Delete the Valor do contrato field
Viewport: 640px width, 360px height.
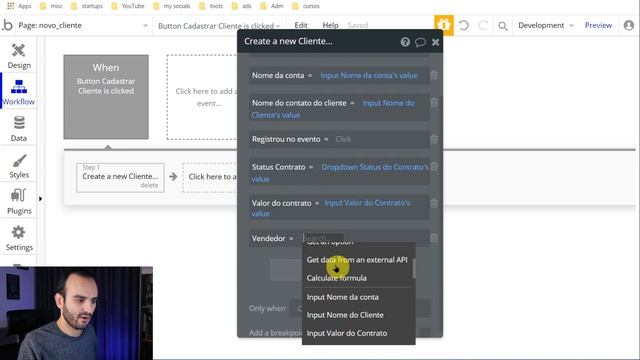(x=434, y=203)
